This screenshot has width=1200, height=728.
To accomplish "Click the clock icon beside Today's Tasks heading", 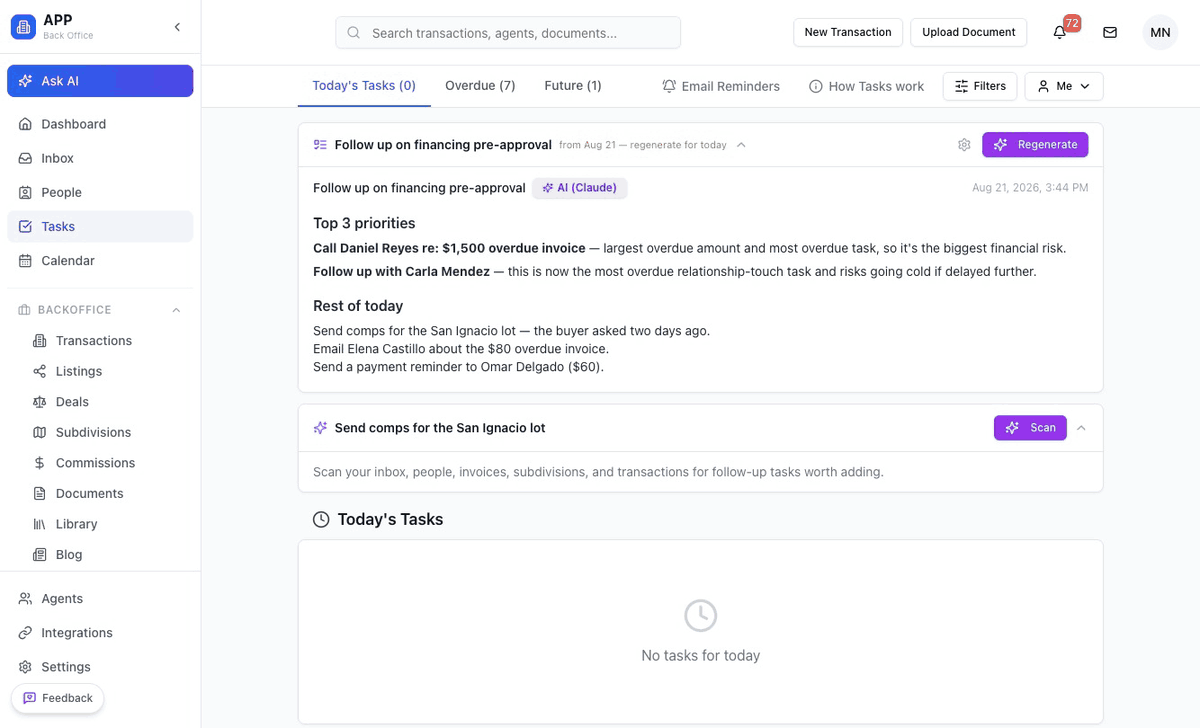I will pos(321,520).
